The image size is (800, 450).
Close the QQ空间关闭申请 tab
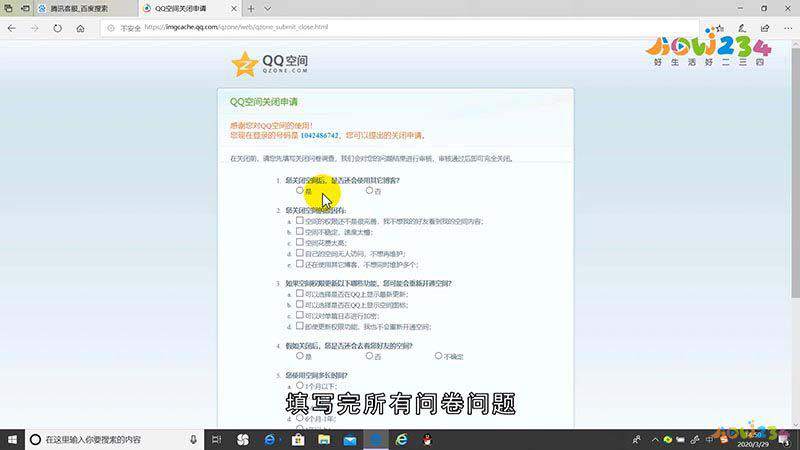234,9
